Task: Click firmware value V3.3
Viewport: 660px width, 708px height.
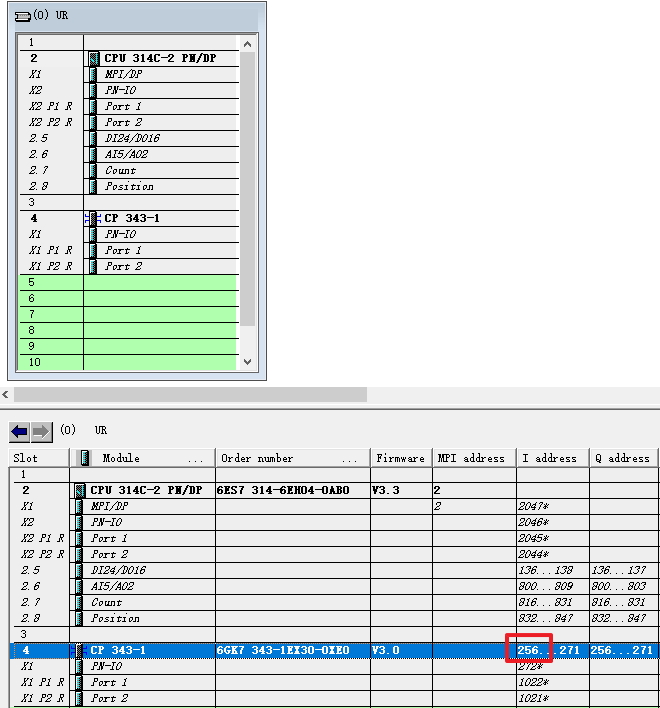Action: (x=386, y=490)
